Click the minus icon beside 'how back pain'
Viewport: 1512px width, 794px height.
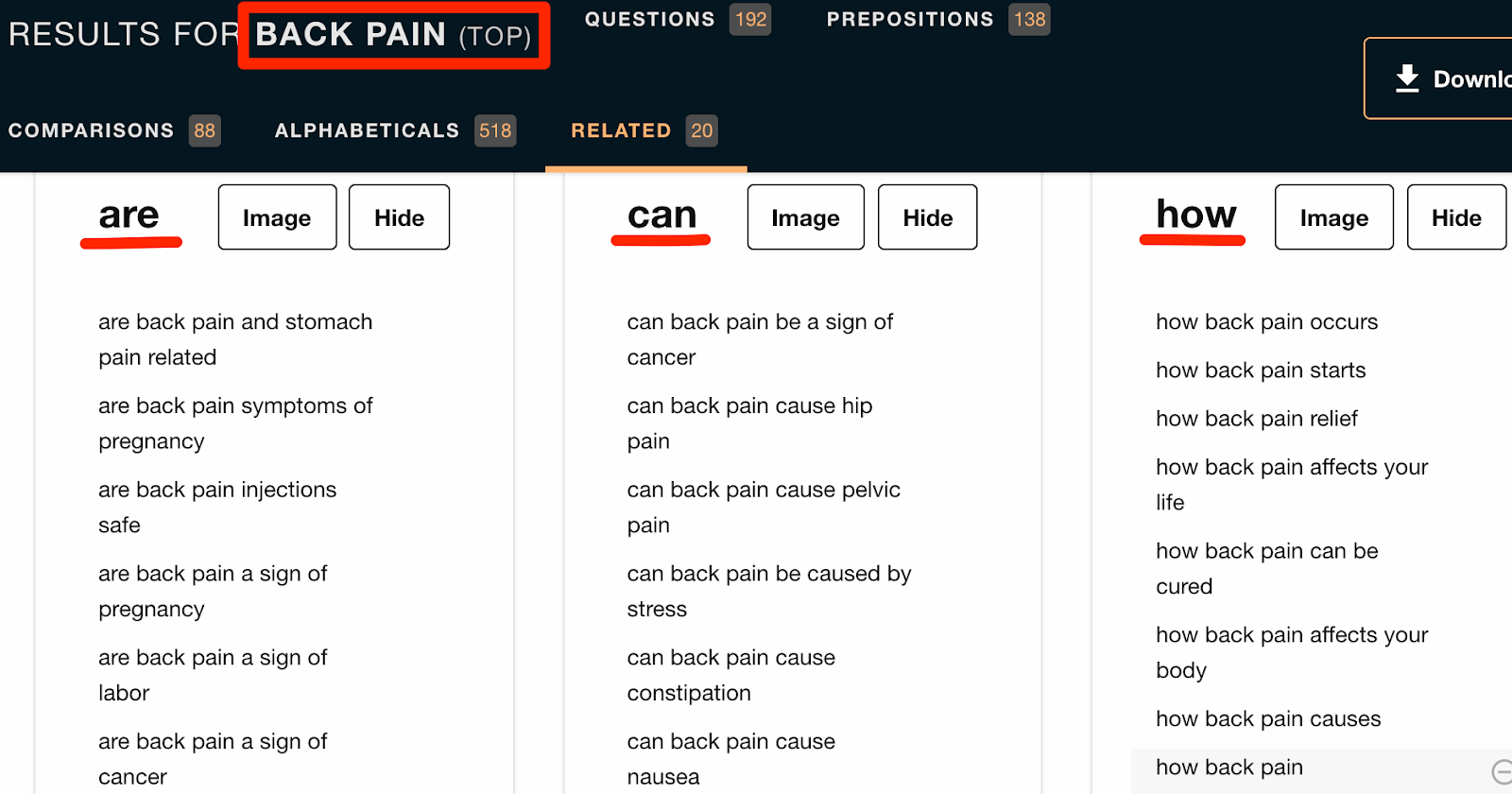click(1502, 771)
